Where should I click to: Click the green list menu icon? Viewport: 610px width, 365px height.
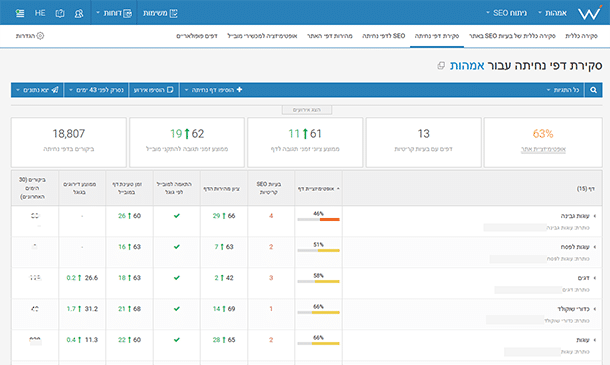click(20, 13)
